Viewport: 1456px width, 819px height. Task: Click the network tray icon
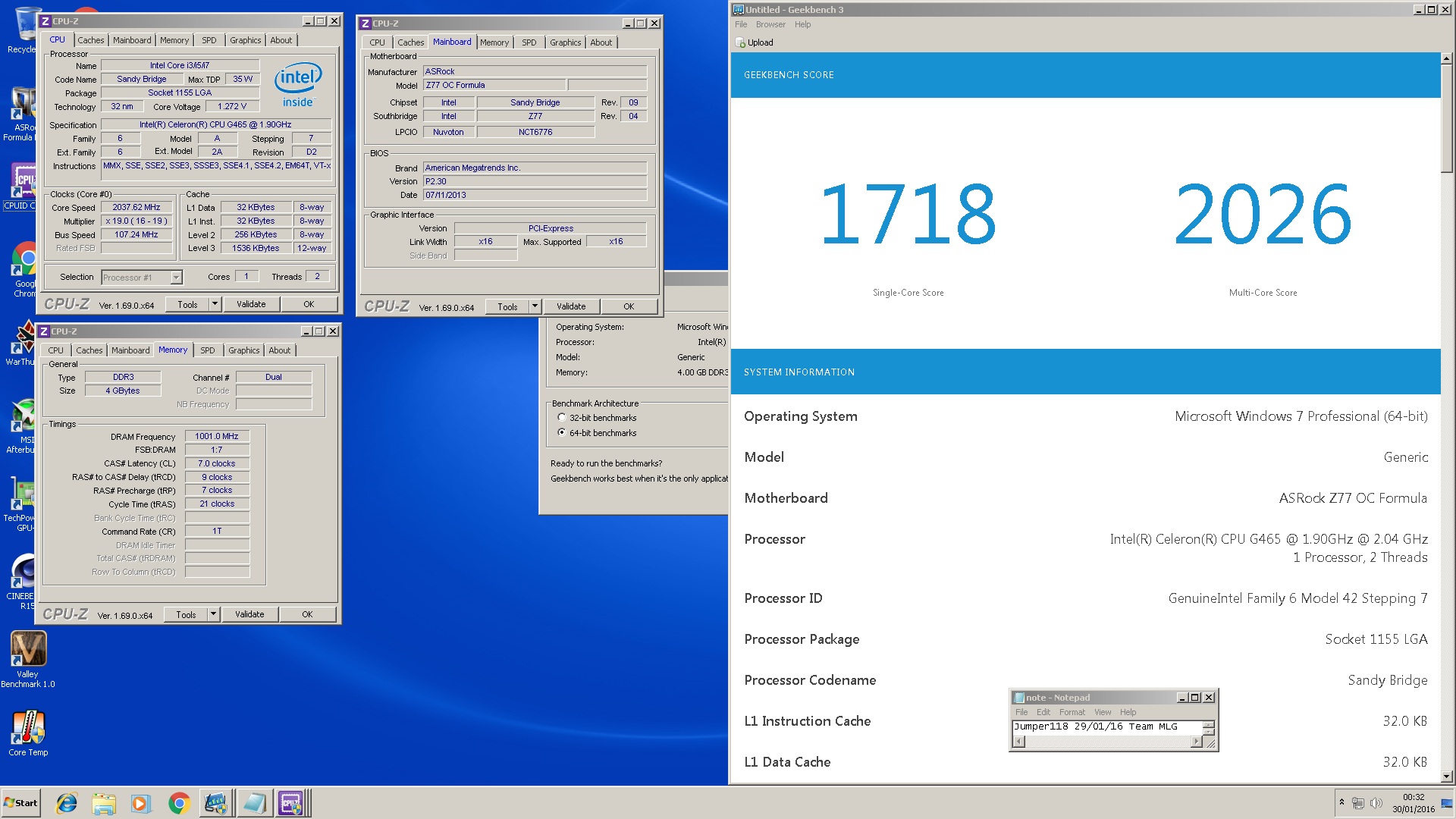(1358, 803)
